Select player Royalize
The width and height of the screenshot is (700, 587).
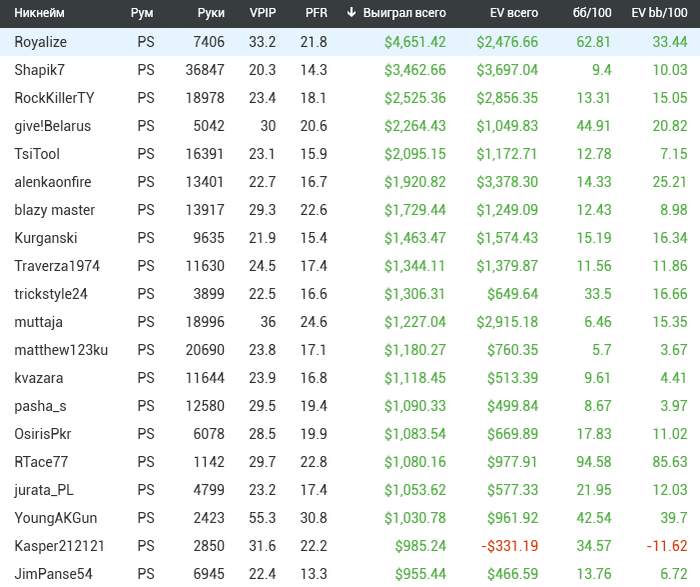pyautogui.click(x=41, y=42)
